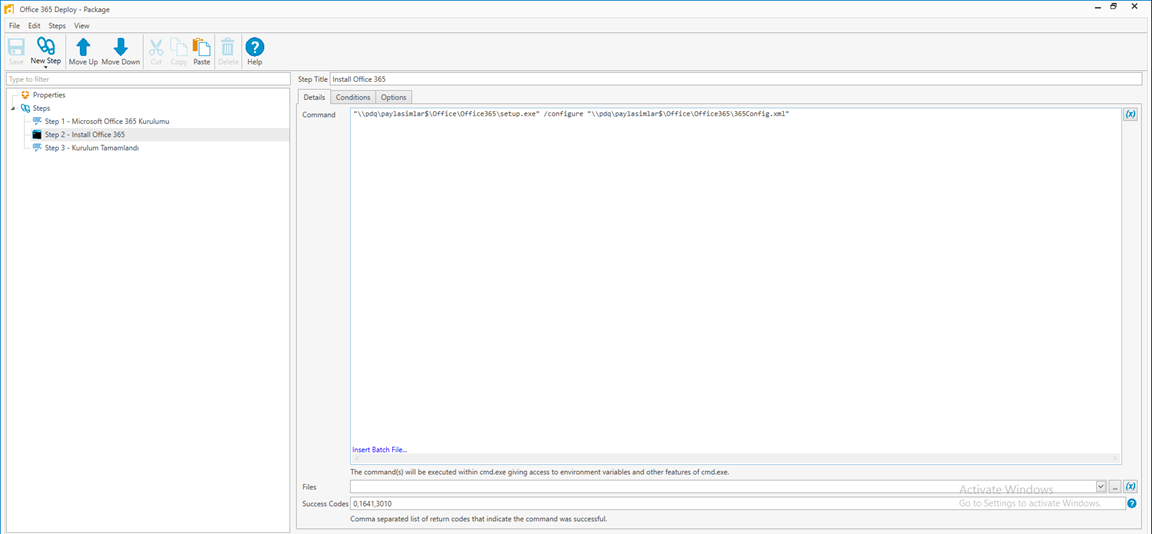Open the File menu
The width and height of the screenshot is (1152, 534).
point(15,26)
